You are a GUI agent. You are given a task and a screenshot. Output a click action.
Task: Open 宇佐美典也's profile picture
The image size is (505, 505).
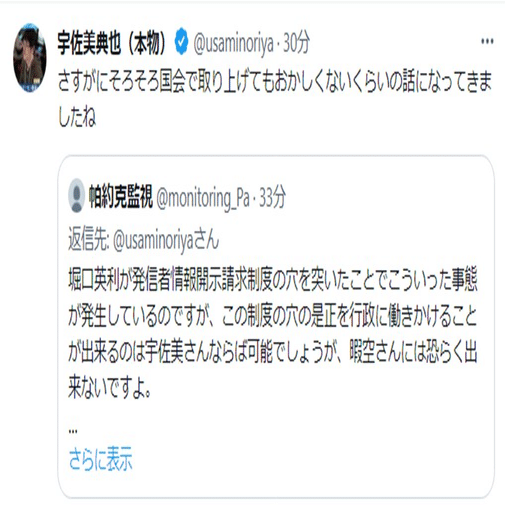pyautogui.click(x=29, y=57)
